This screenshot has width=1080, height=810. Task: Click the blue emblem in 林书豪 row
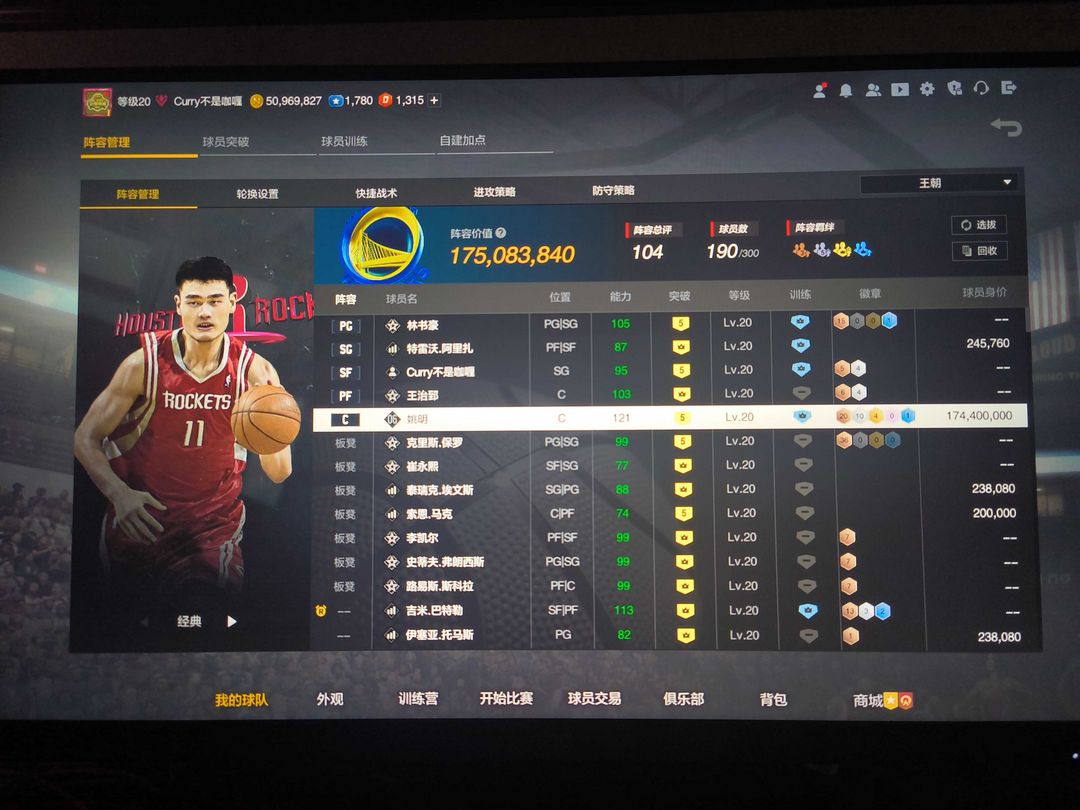point(889,321)
